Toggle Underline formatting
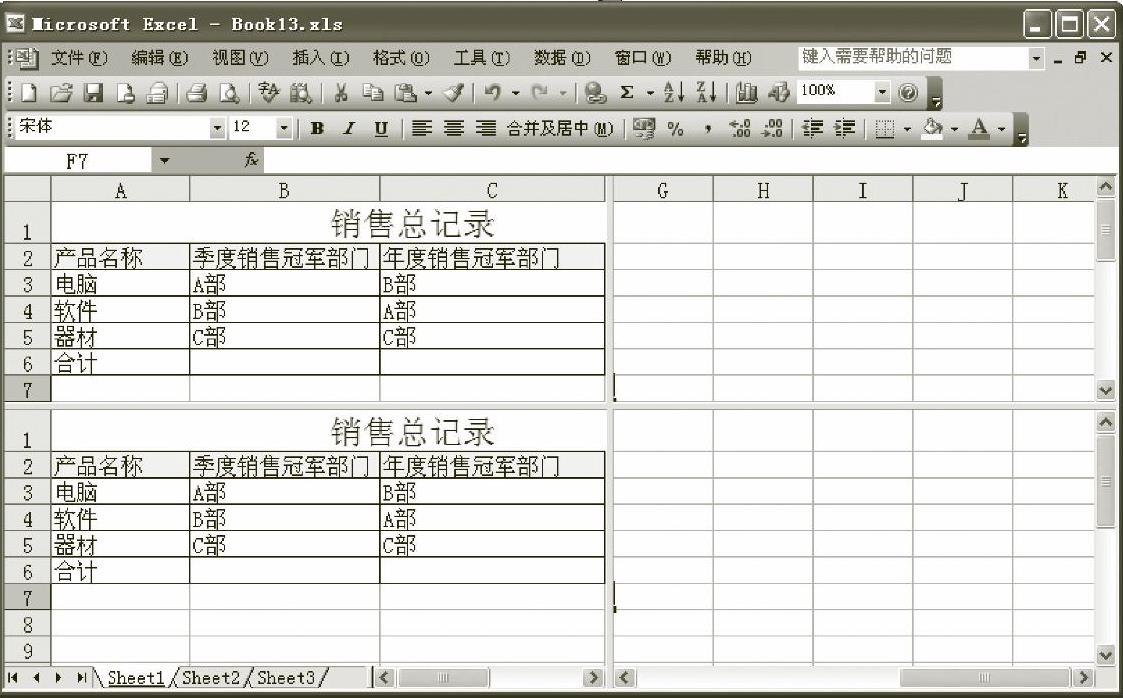This screenshot has height=698, width=1123. pyautogui.click(x=381, y=129)
